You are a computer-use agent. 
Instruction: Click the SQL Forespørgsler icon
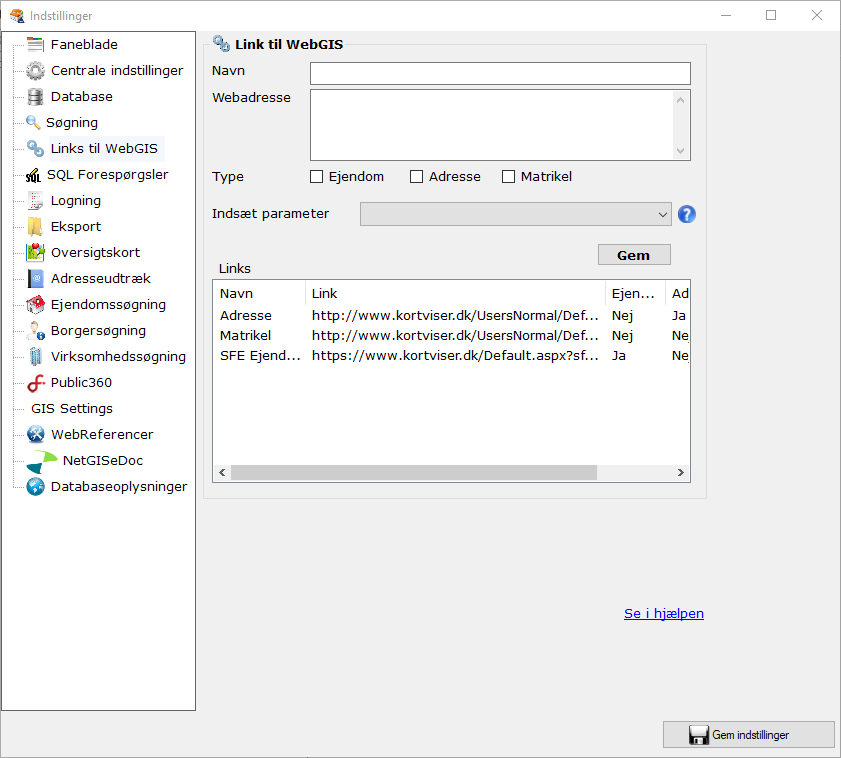tap(33, 175)
